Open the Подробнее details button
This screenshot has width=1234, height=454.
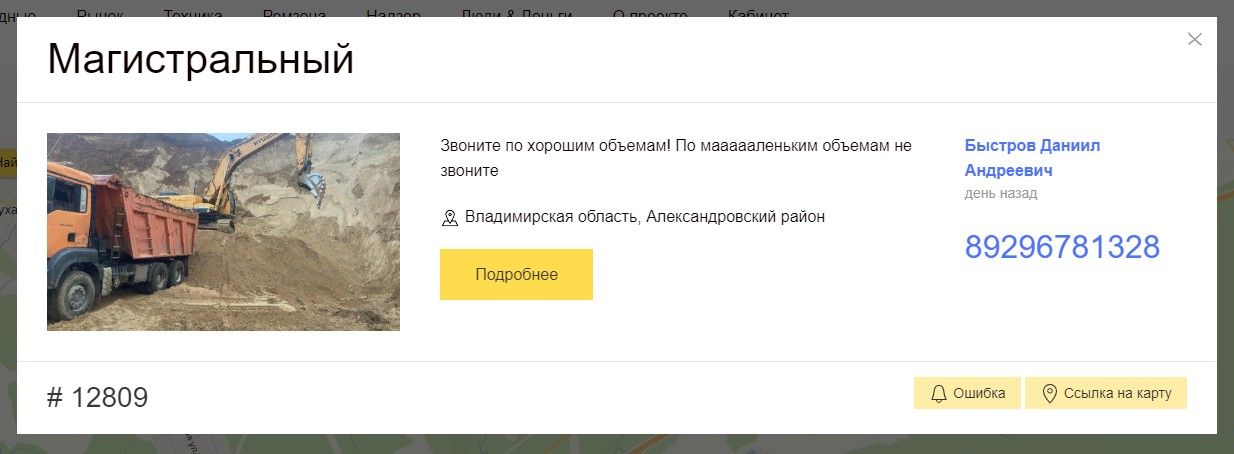point(516,274)
